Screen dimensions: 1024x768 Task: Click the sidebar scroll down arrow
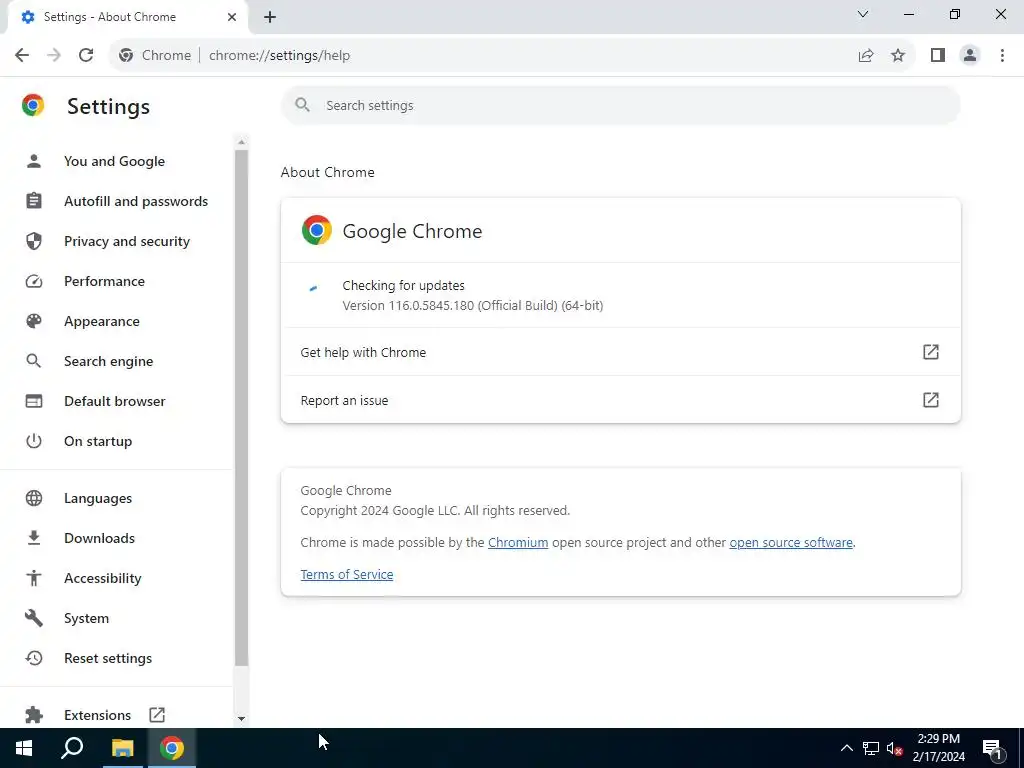coord(242,718)
